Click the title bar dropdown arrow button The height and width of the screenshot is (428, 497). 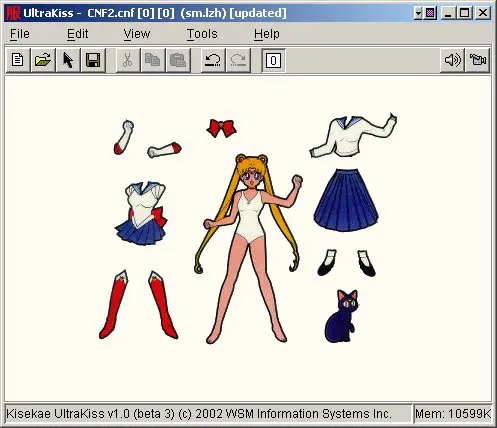[x=418, y=13]
